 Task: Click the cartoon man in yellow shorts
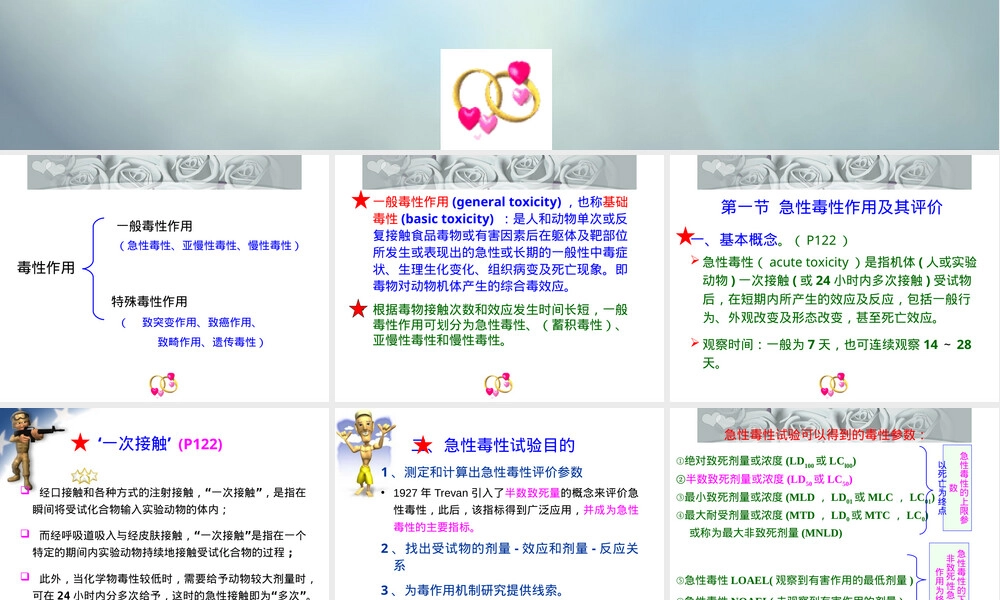(x=365, y=453)
